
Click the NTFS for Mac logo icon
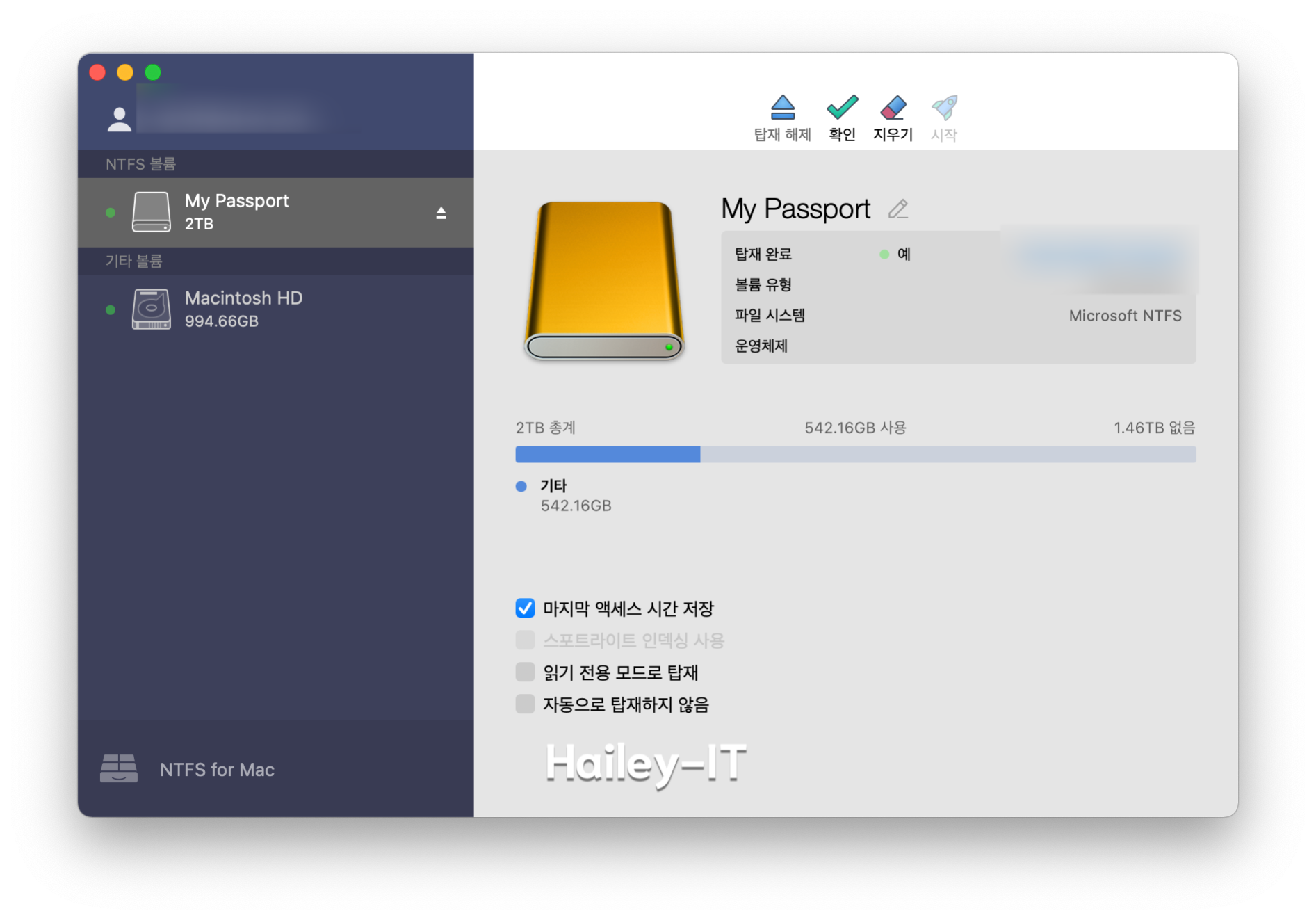pyautogui.click(x=118, y=768)
